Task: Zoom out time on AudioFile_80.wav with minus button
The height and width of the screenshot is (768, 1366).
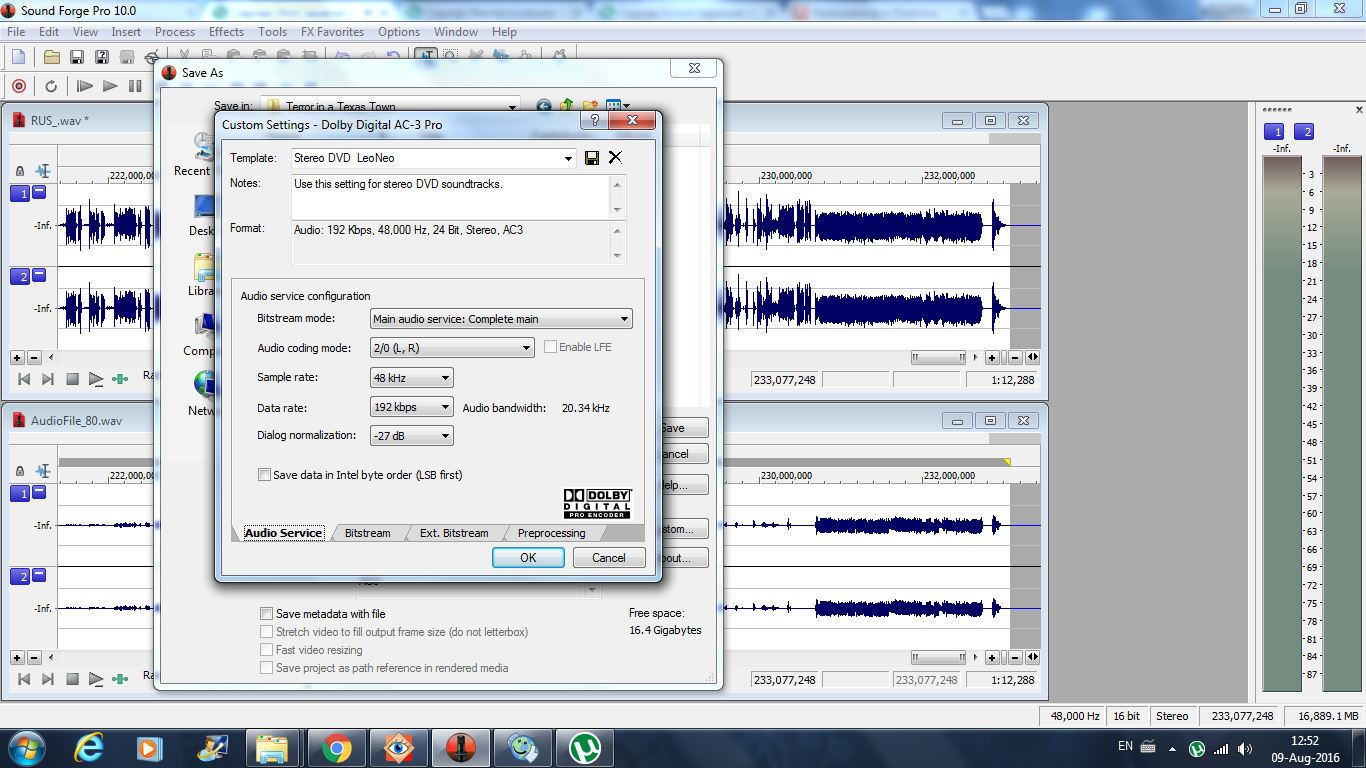Action: pos(1016,657)
